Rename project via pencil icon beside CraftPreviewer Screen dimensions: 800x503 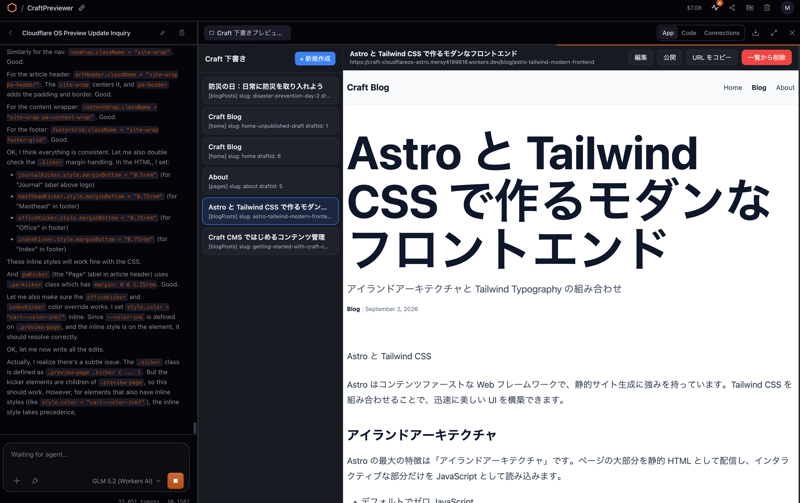82,8
